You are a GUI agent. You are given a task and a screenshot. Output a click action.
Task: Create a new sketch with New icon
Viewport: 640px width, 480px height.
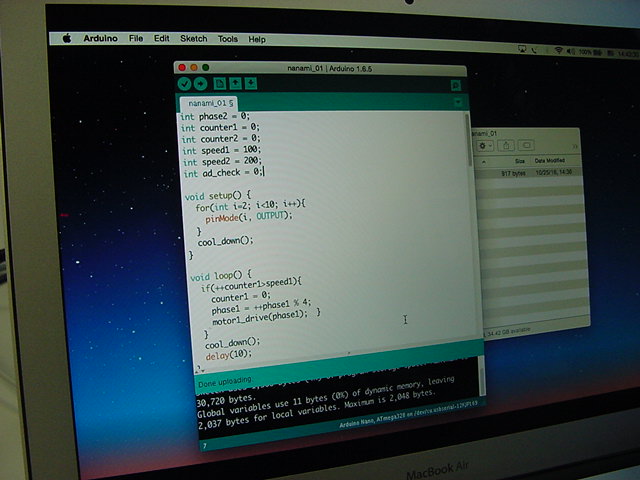point(220,84)
